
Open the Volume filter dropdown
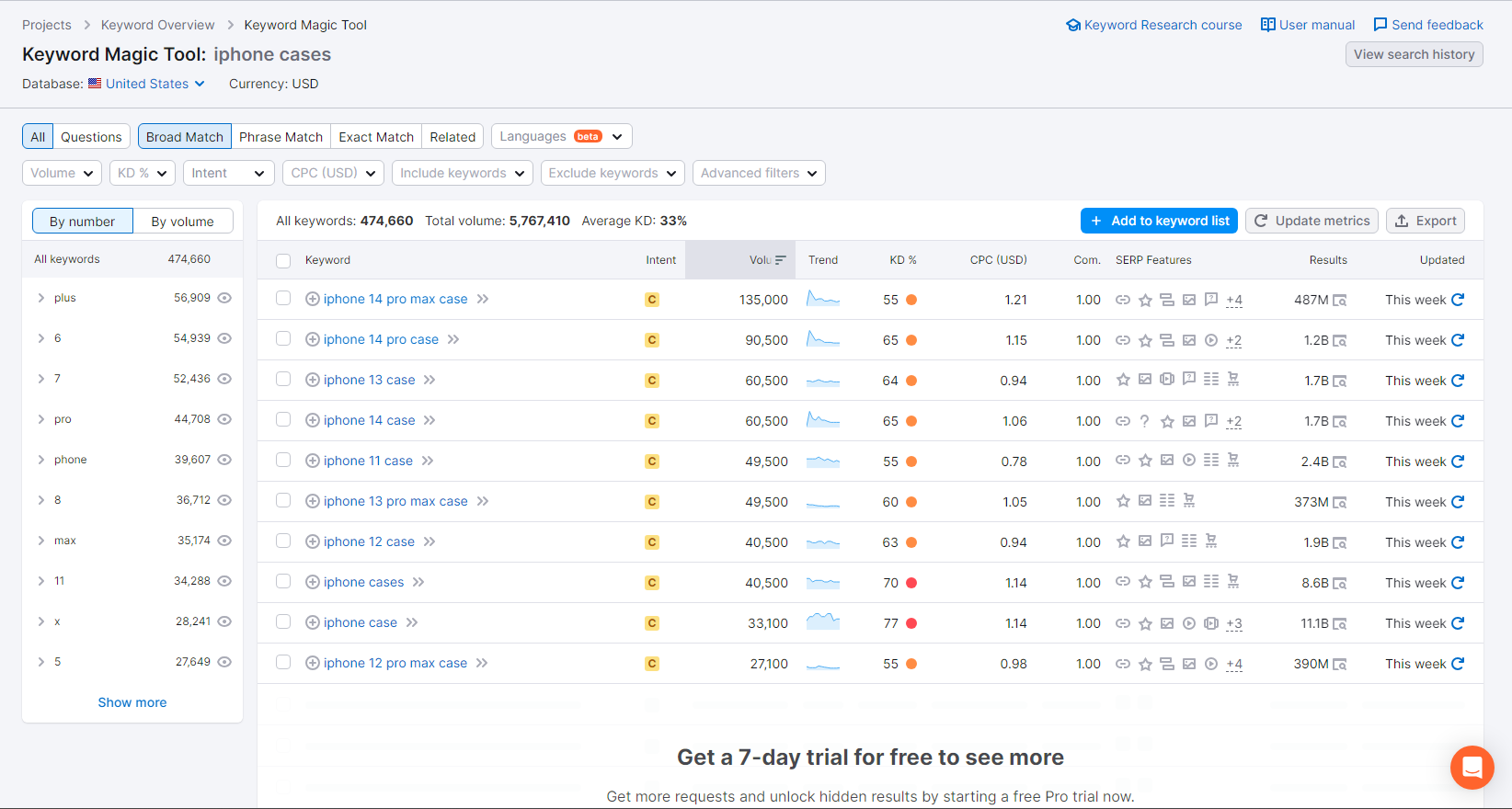(62, 173)
